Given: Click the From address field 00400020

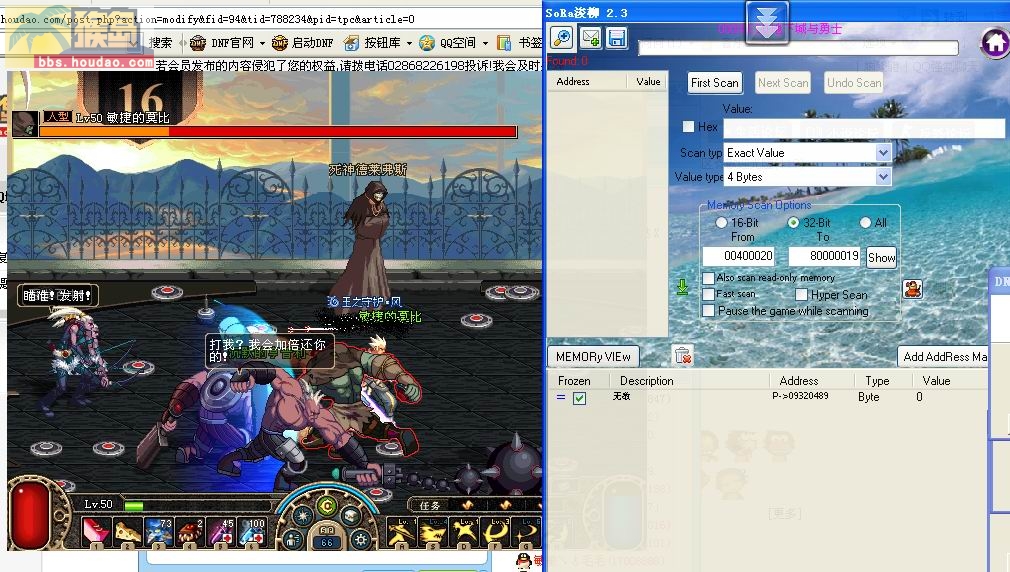Looking at the screenshot, I should pos(739,256).
